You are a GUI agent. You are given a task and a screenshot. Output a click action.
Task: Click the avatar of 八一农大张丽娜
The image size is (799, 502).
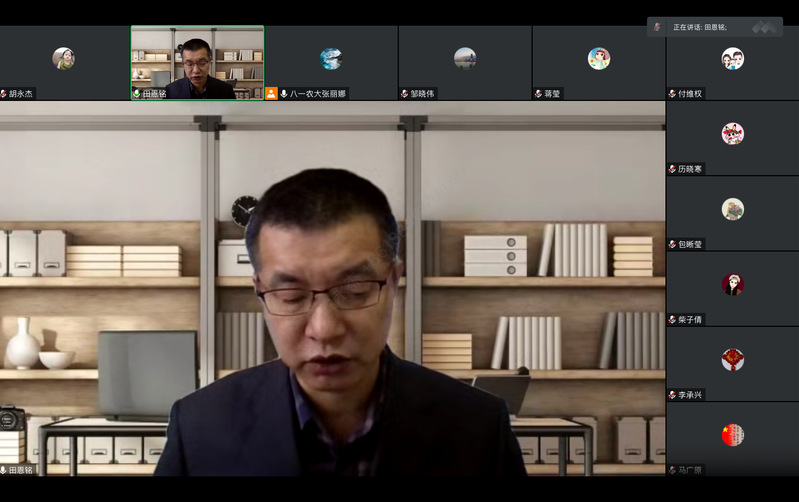(x=331, y=58)
